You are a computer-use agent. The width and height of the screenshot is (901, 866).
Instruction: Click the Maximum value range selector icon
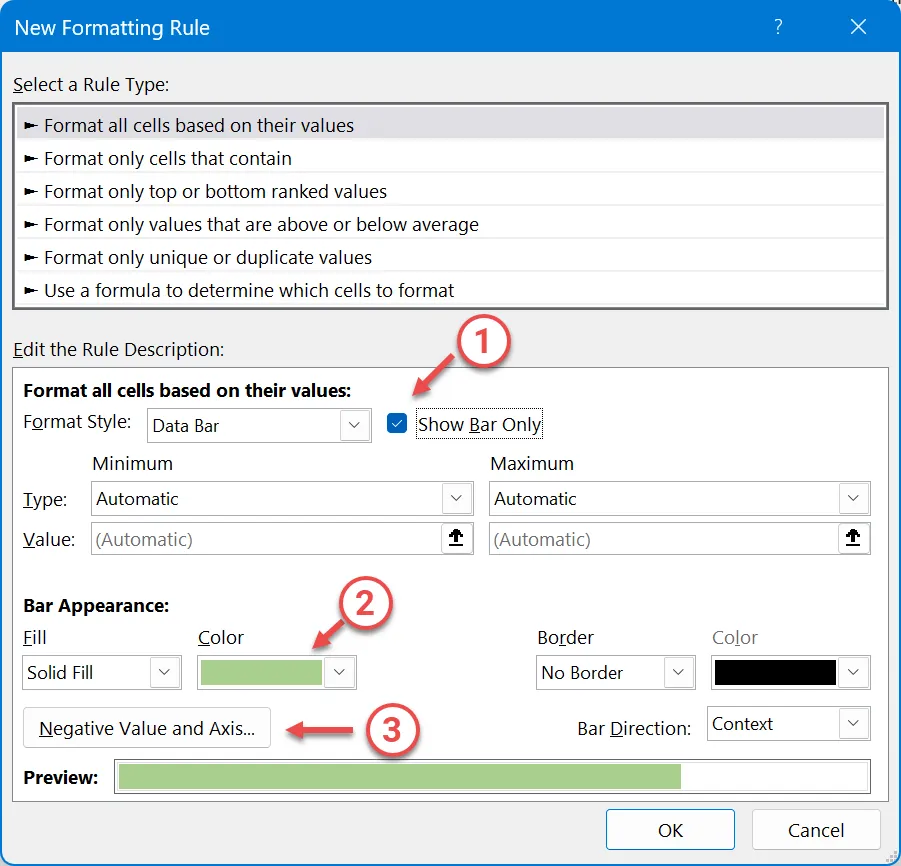coord(853,539)
